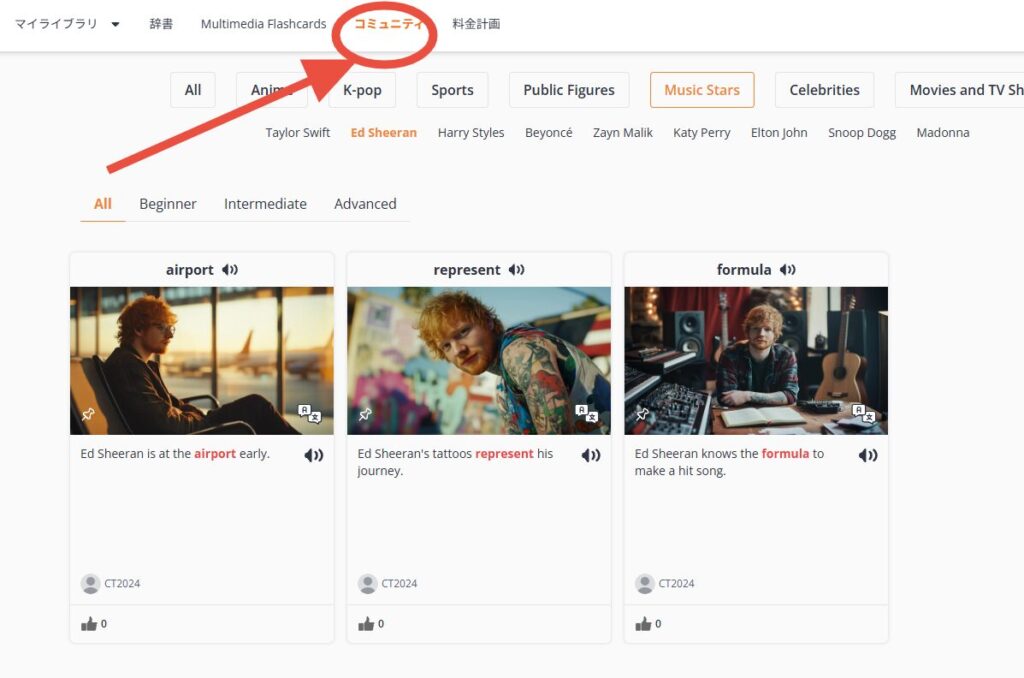Open the formula card studio image
1024x678 pixels.
coord(756,361)
